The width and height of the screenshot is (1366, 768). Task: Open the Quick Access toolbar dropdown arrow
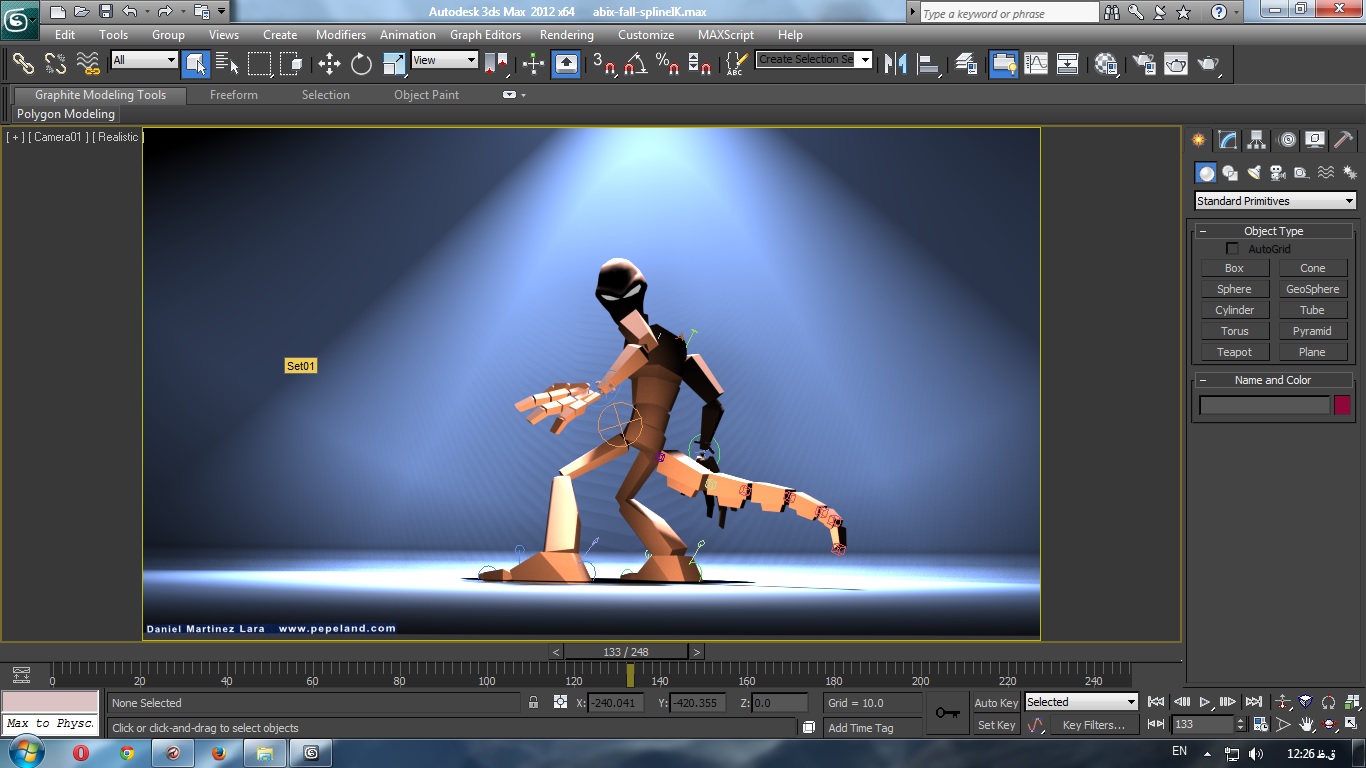click(222, 12)
